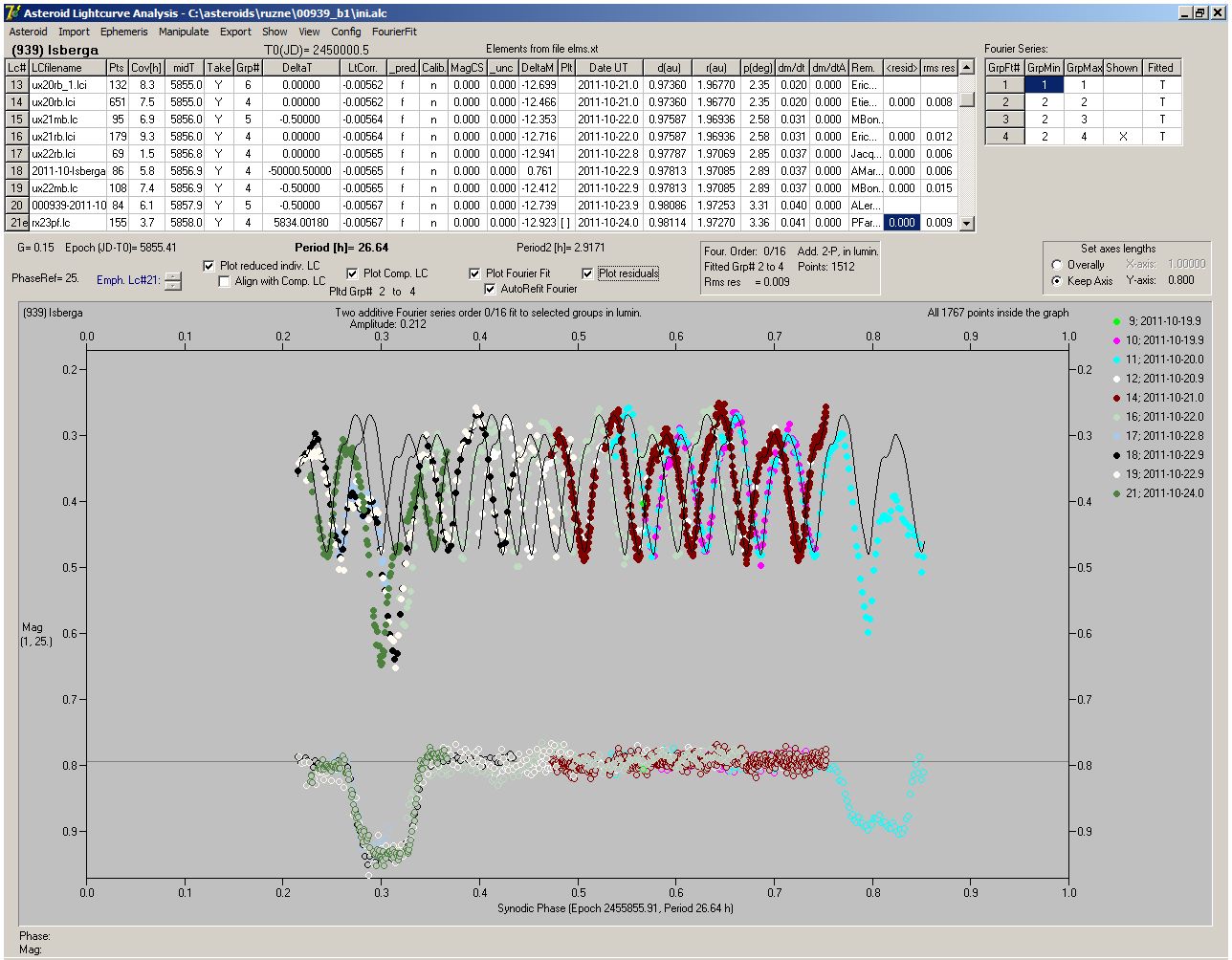Toggle the Plot reduced indiv. LC checkbox

pos(209,266)
